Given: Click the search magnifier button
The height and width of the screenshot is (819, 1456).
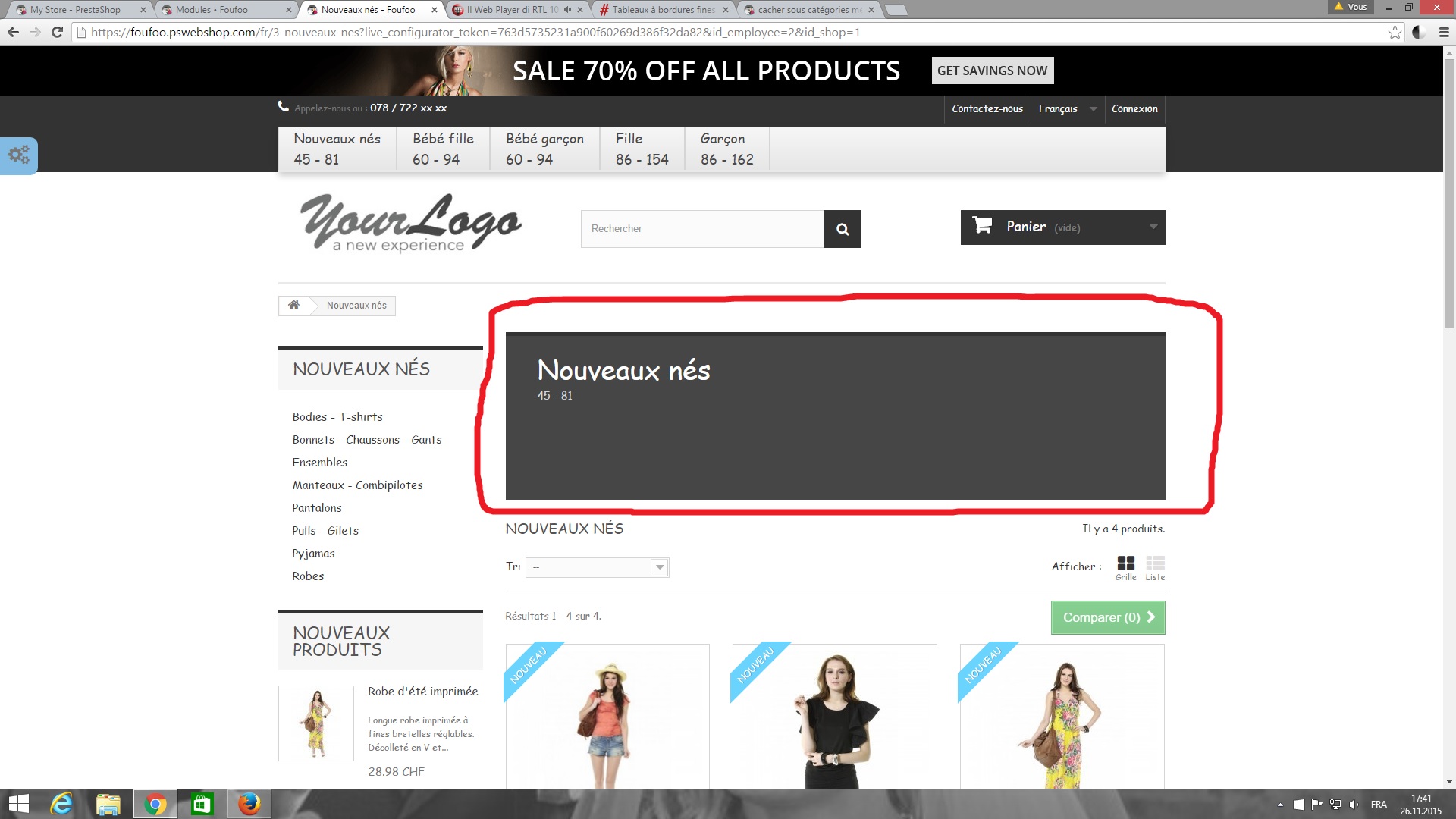Looking at the screenshot, I should (843, 229).
